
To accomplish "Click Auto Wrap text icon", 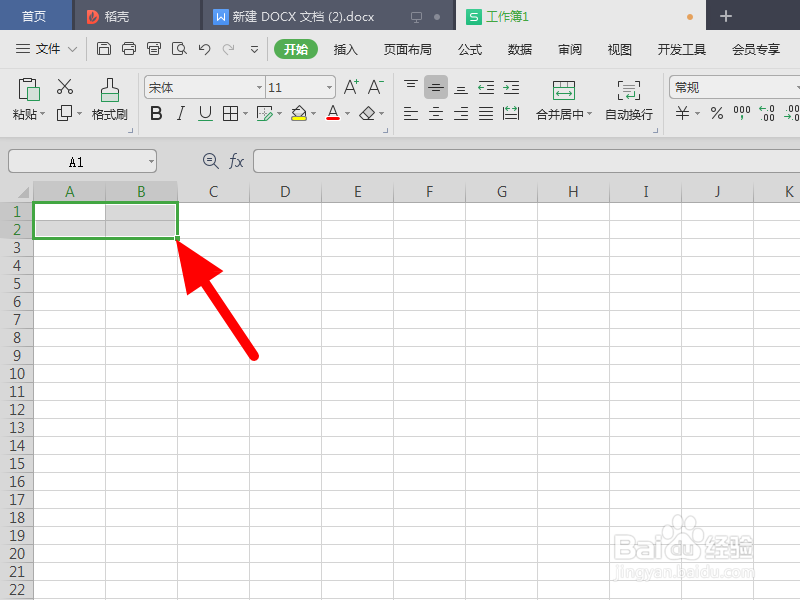I will (x=629, y=91).
